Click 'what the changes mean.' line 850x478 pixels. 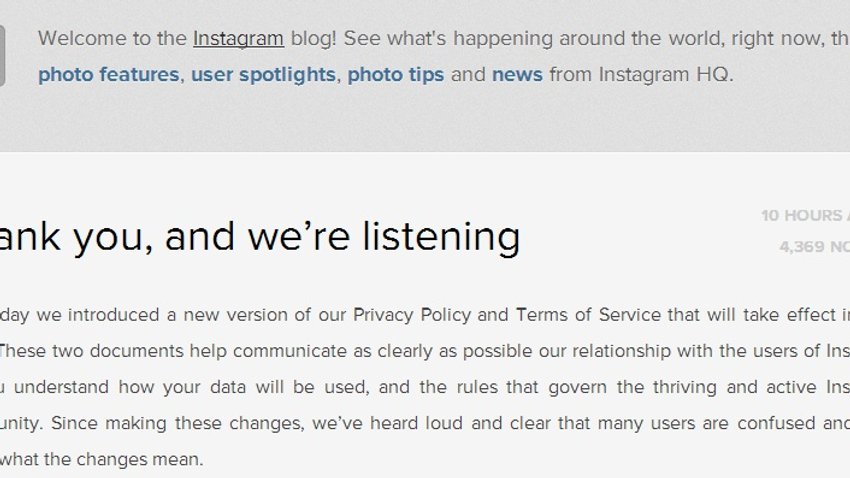click(x=102, y=460)
